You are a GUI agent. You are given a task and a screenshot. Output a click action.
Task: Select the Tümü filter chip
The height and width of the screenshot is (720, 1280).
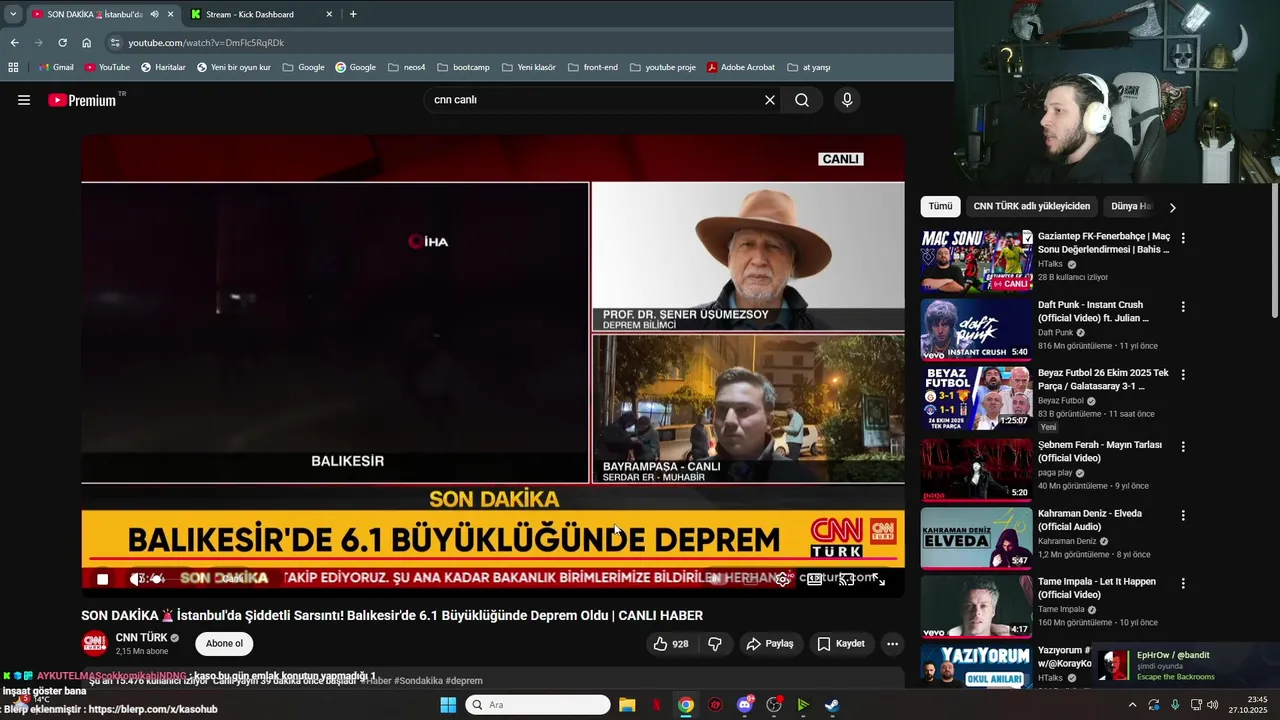[940, 206]
